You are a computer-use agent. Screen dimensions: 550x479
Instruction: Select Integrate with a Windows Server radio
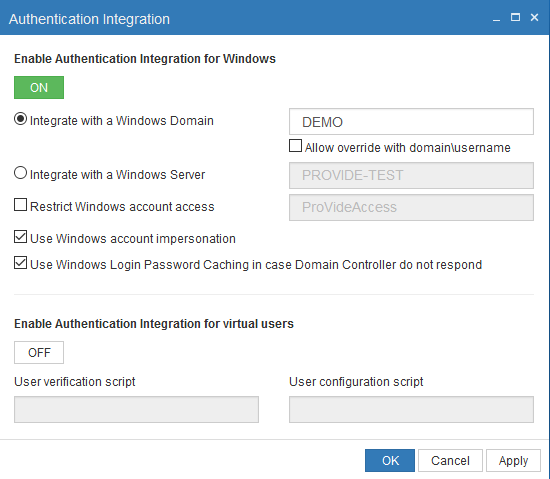coord(20,173)
